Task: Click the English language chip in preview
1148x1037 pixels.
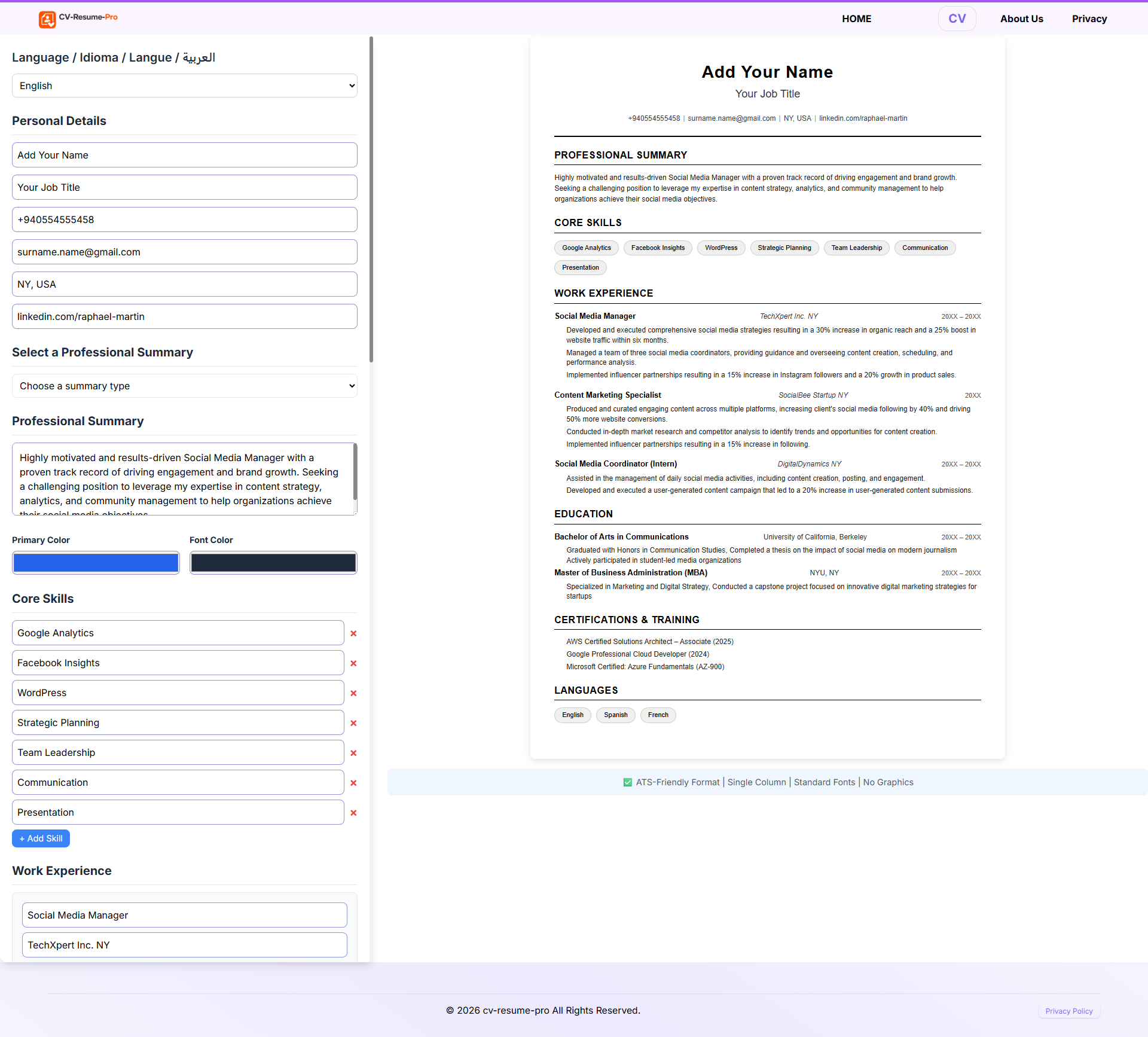Action: (573, 715)
